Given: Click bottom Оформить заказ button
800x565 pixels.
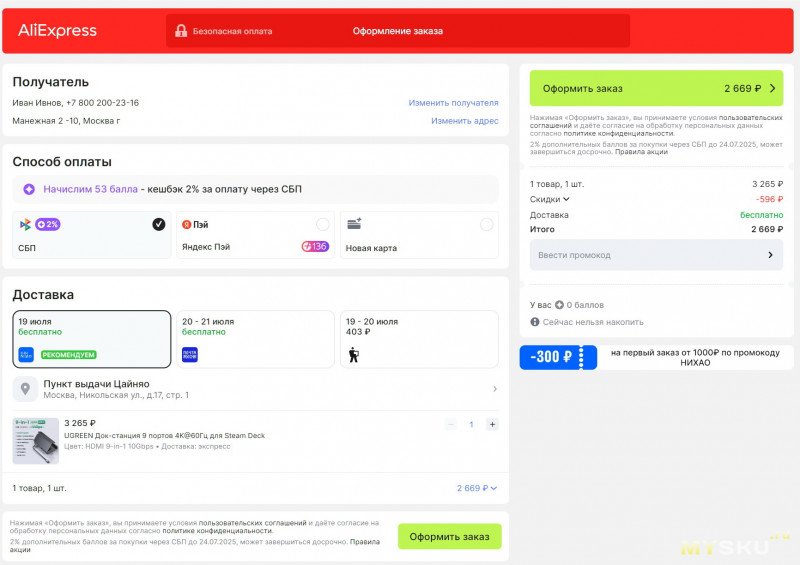Looking at the screenshot, I should click(x=449, y=536).
